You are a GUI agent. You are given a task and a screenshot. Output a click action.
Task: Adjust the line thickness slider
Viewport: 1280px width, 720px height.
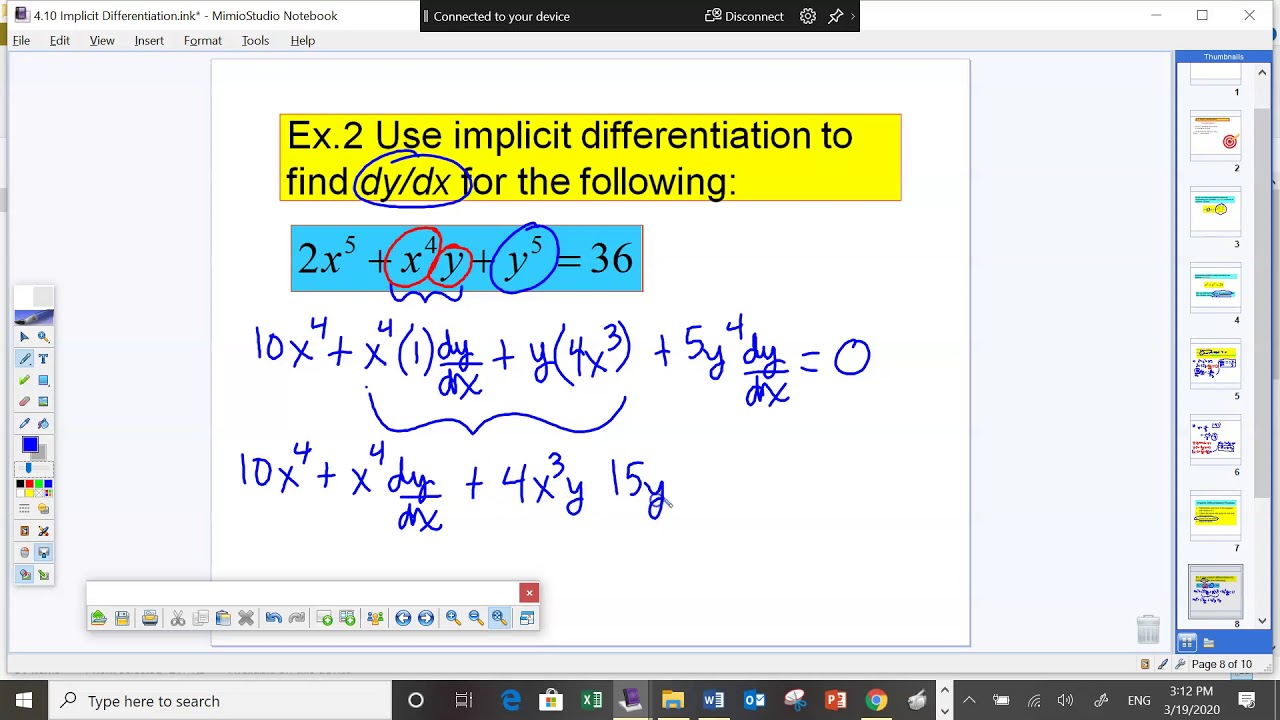[x=29, y=468]
